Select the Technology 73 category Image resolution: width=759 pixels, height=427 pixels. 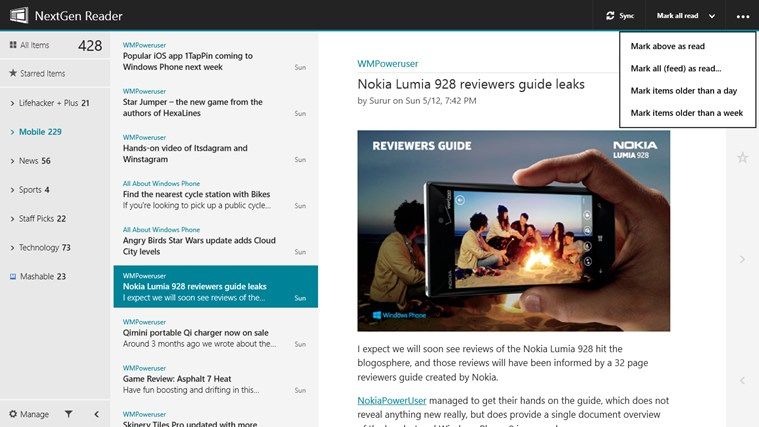click(45, 248)
